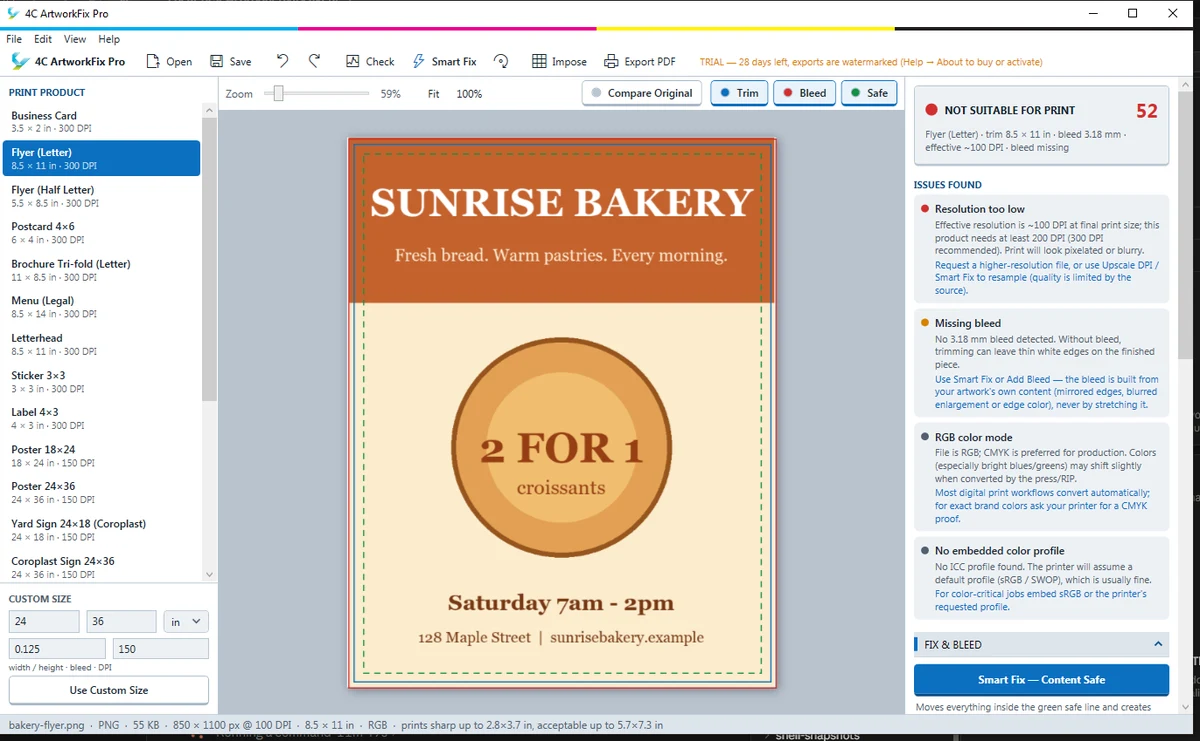Pick Label 4×3 product
This screenshot has width=1200, height=741.
[101, 418]
